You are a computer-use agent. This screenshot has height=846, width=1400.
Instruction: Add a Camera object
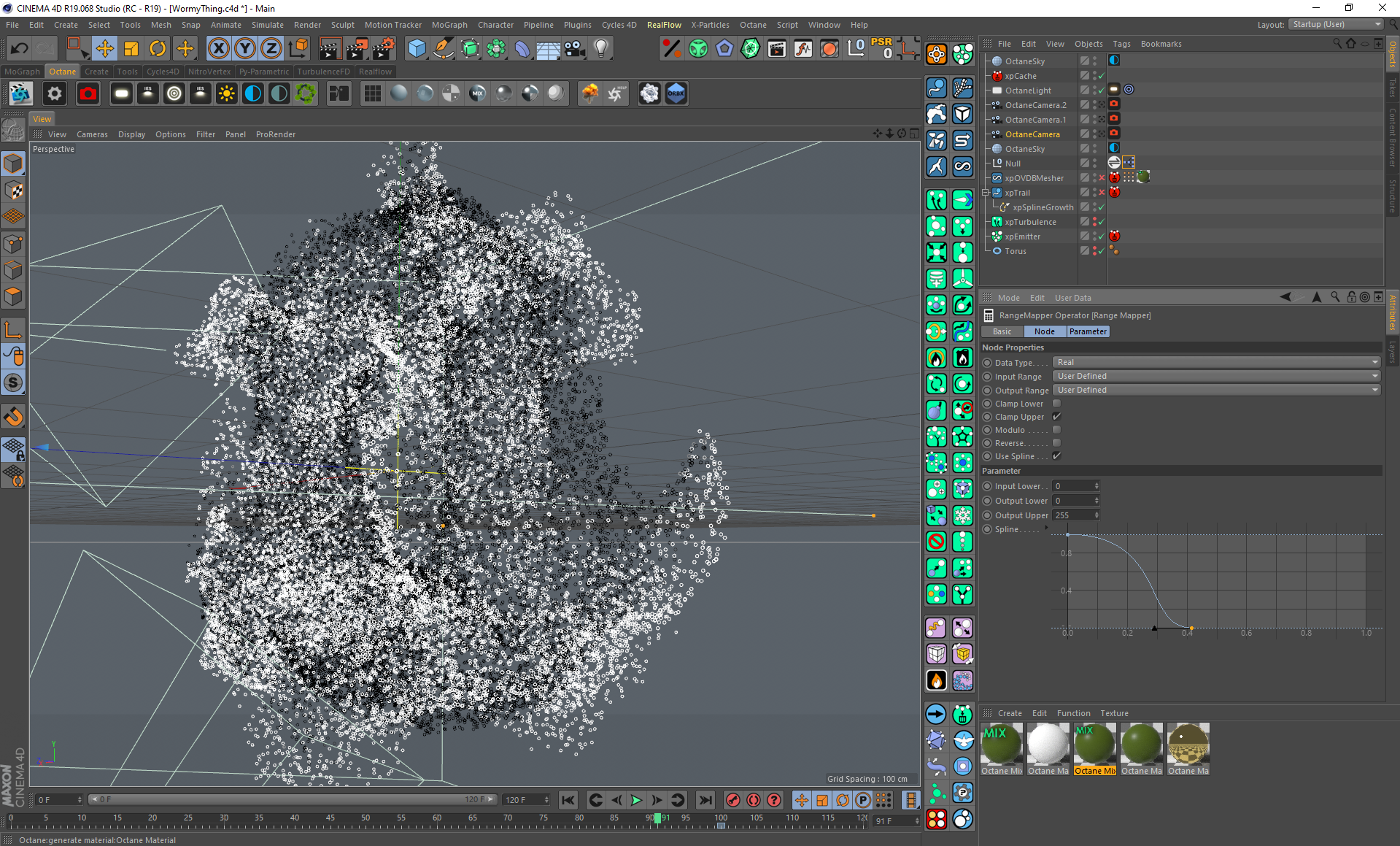pyautogui.click(x=574, y=49)
